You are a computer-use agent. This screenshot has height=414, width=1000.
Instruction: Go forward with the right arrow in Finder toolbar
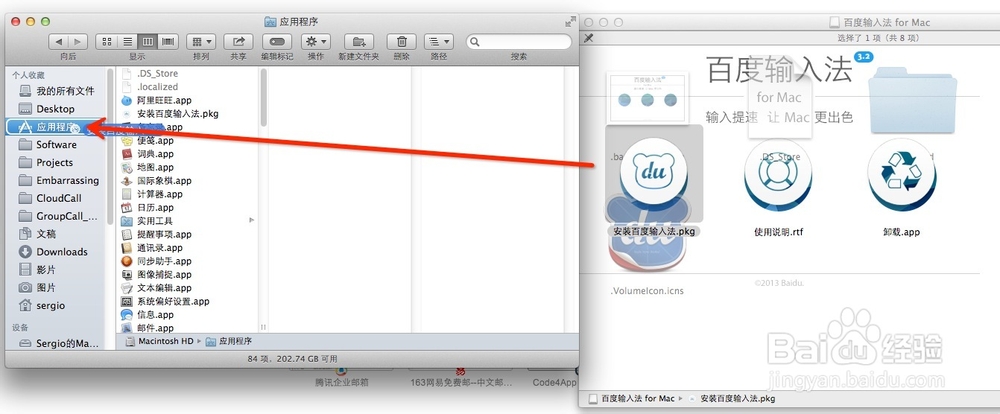pyautogui.click(x=77, y=42)
